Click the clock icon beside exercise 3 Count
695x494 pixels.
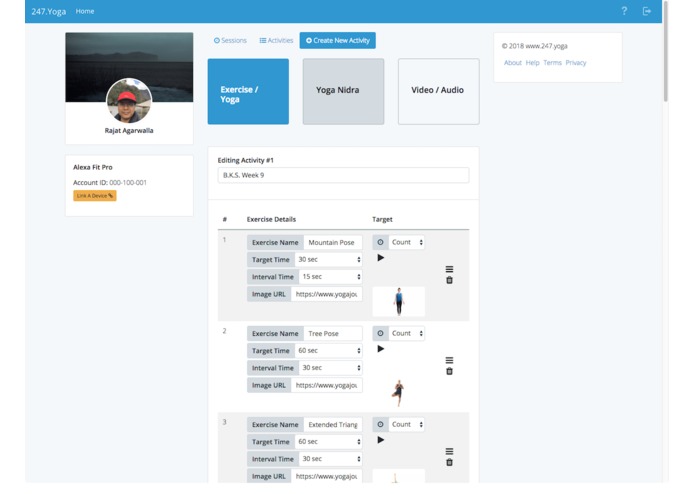point(380,424)
